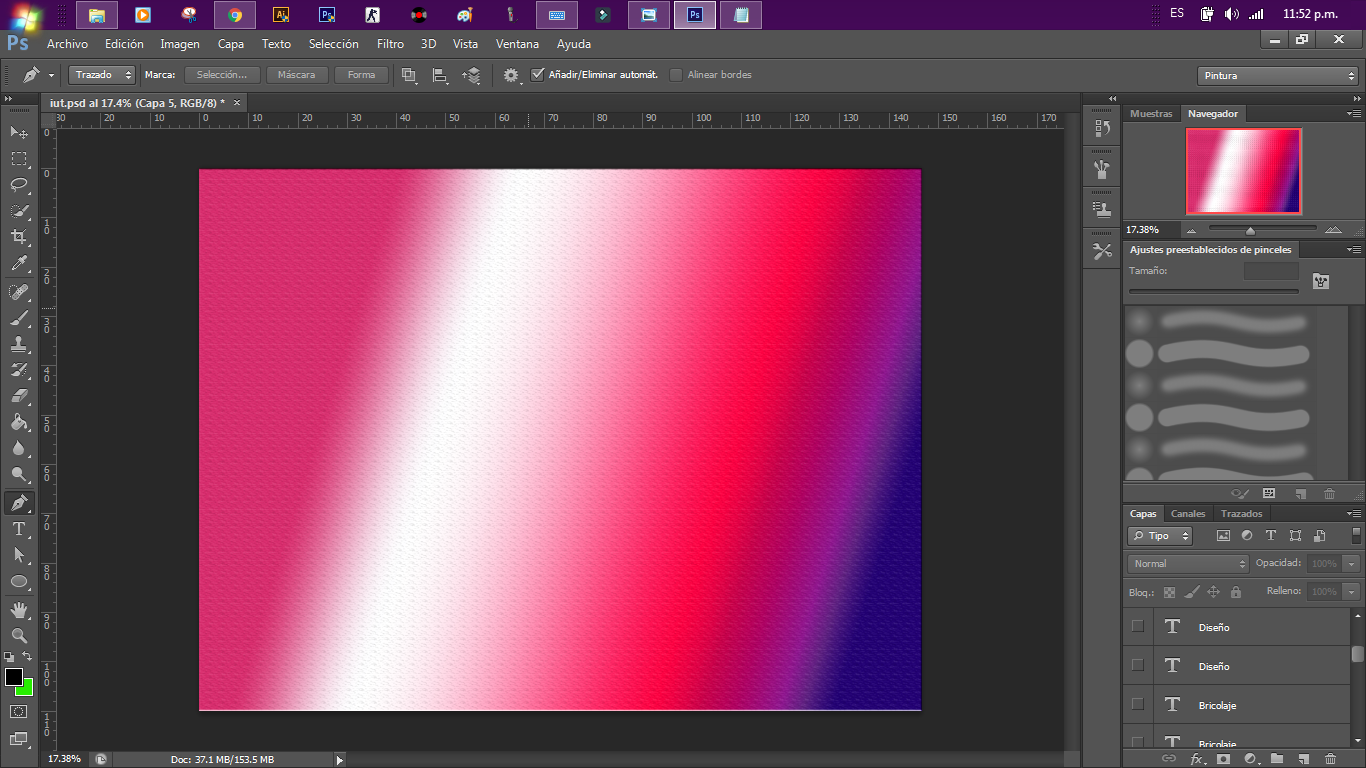
Task: Open the brush panel toggle icon
Action: point(1321,282)
